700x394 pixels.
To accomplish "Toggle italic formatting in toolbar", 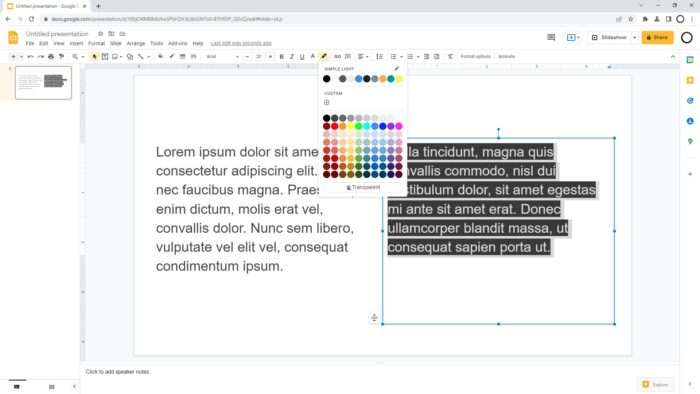I will [x=292, y=57].
